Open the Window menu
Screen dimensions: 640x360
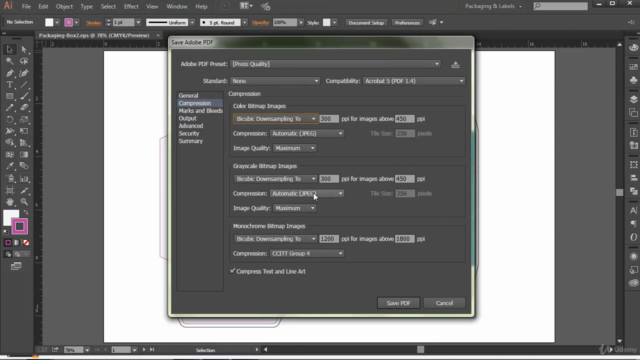[x=177, y=7]
